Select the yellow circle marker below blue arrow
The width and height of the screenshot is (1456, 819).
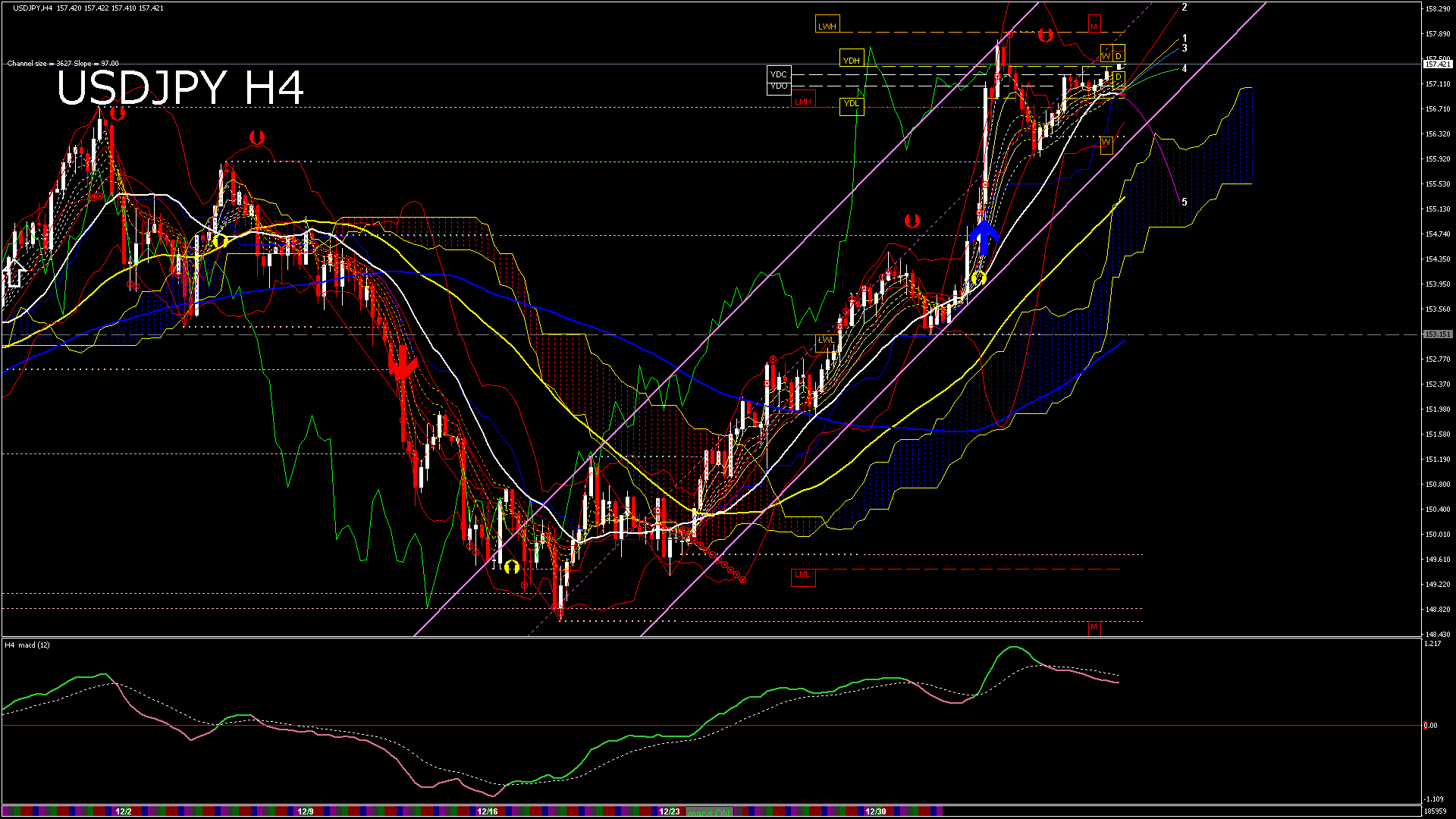(978, 278)
